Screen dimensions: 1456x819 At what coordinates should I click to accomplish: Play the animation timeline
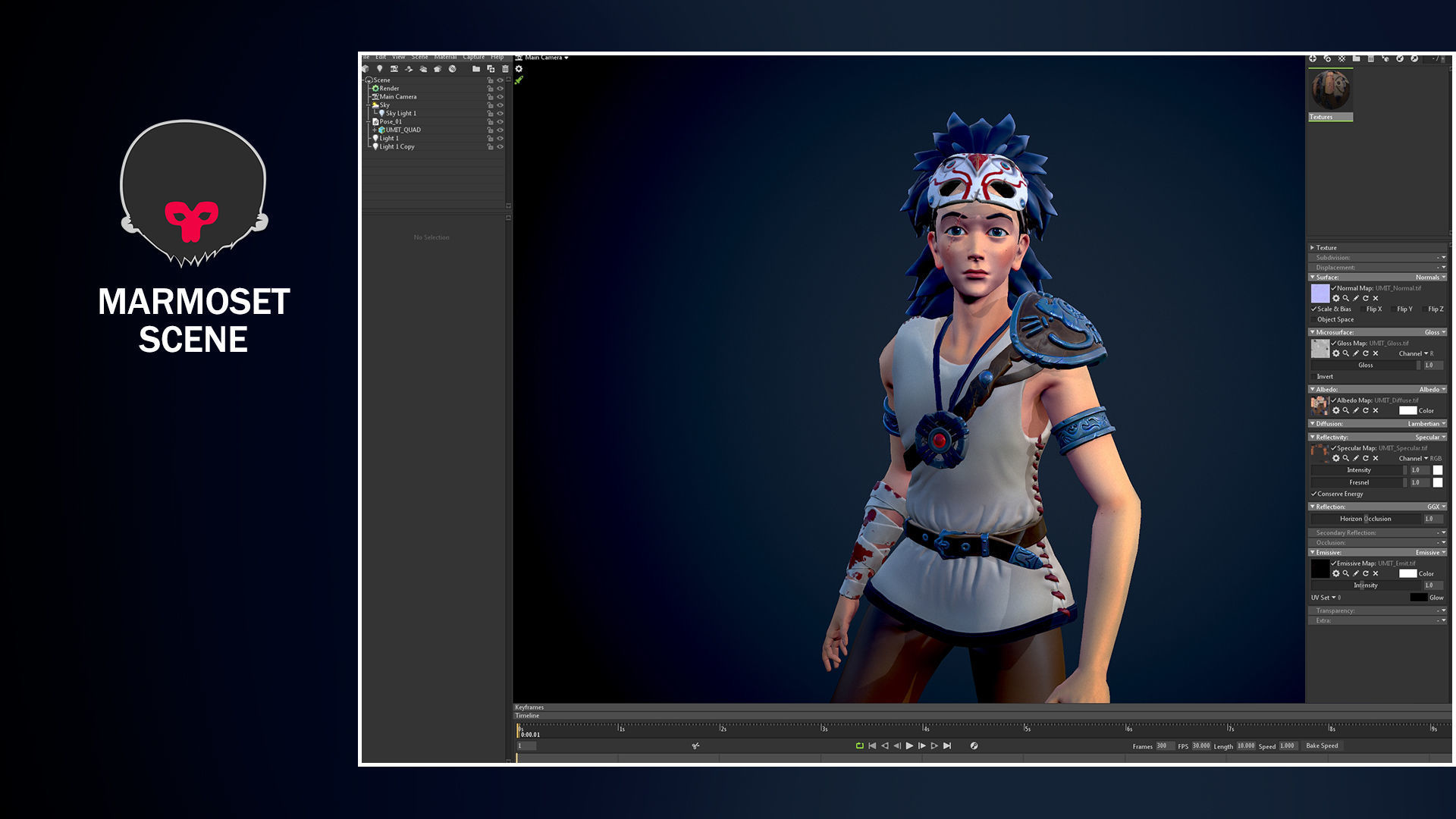[909, 746]
